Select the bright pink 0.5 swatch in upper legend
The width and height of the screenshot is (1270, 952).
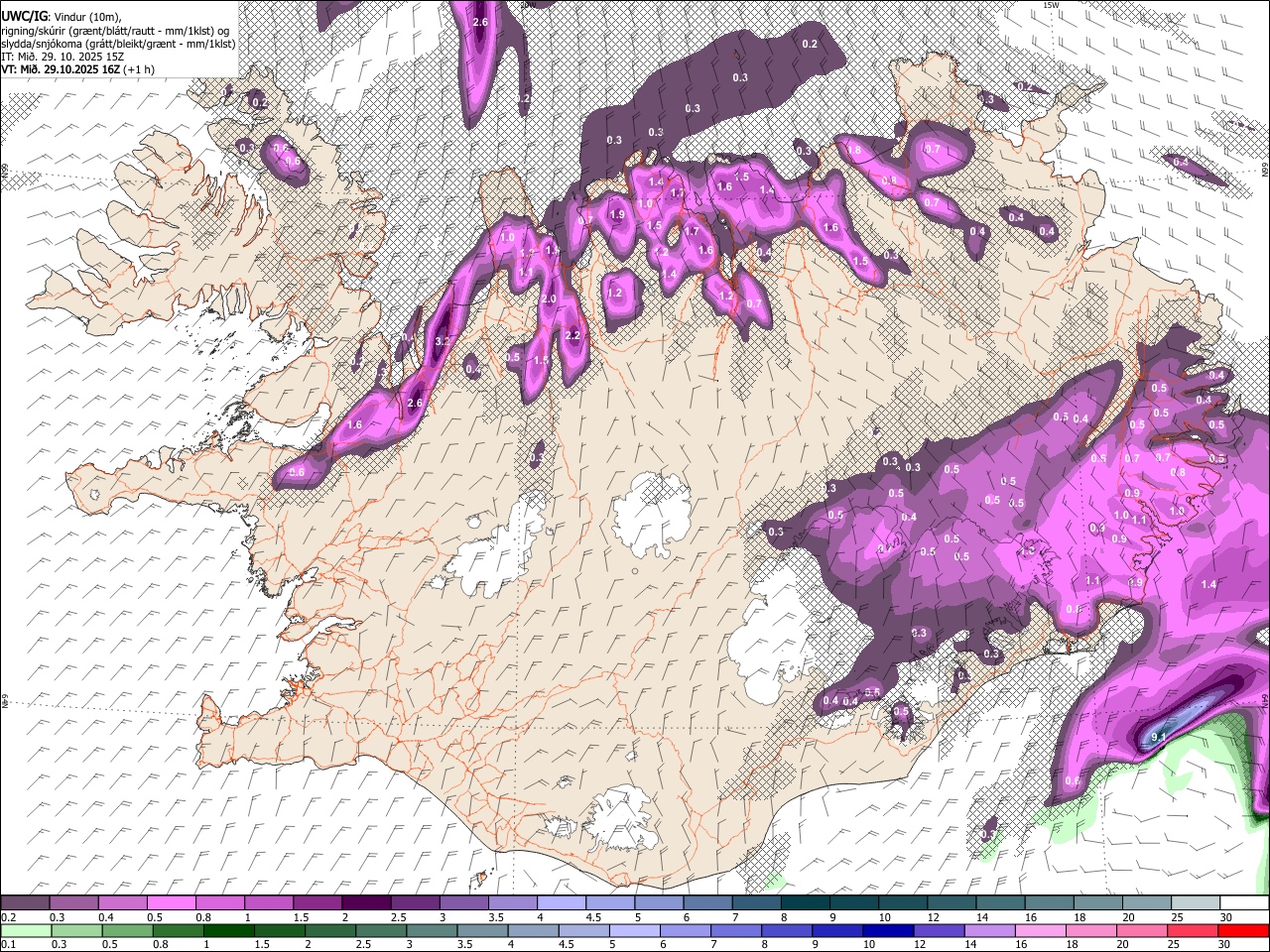pyautogui.click(x=171, y=903)
